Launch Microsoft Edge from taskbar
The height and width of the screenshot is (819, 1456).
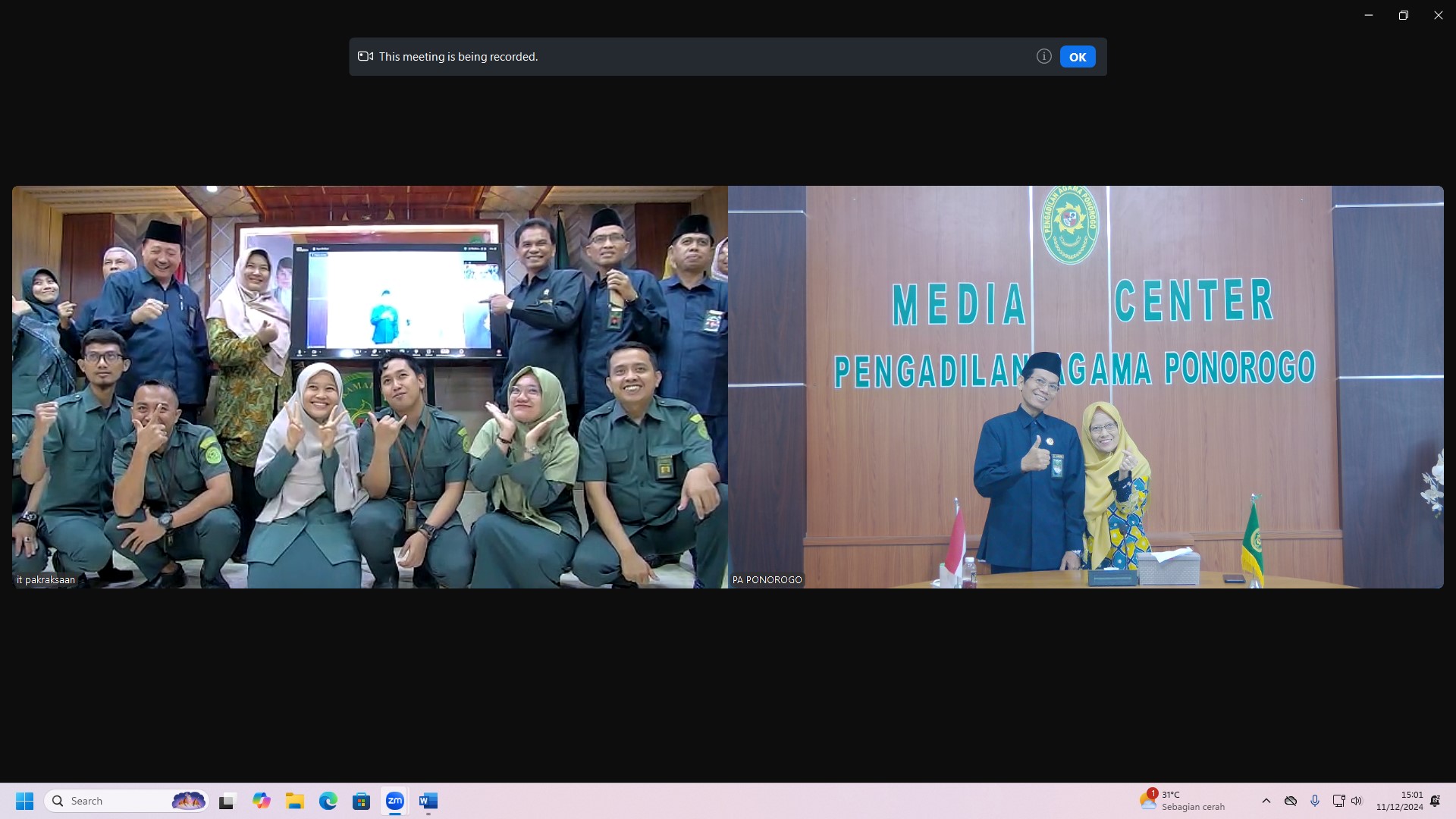click(328, 801)
